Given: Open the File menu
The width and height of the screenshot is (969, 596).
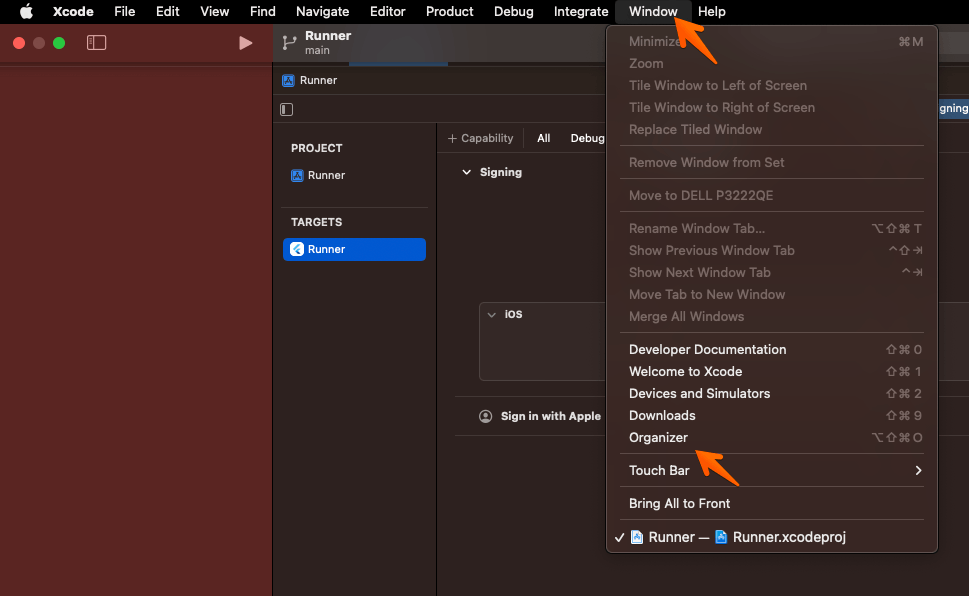Looking at the screenshot, I should (x=124, y=11).
